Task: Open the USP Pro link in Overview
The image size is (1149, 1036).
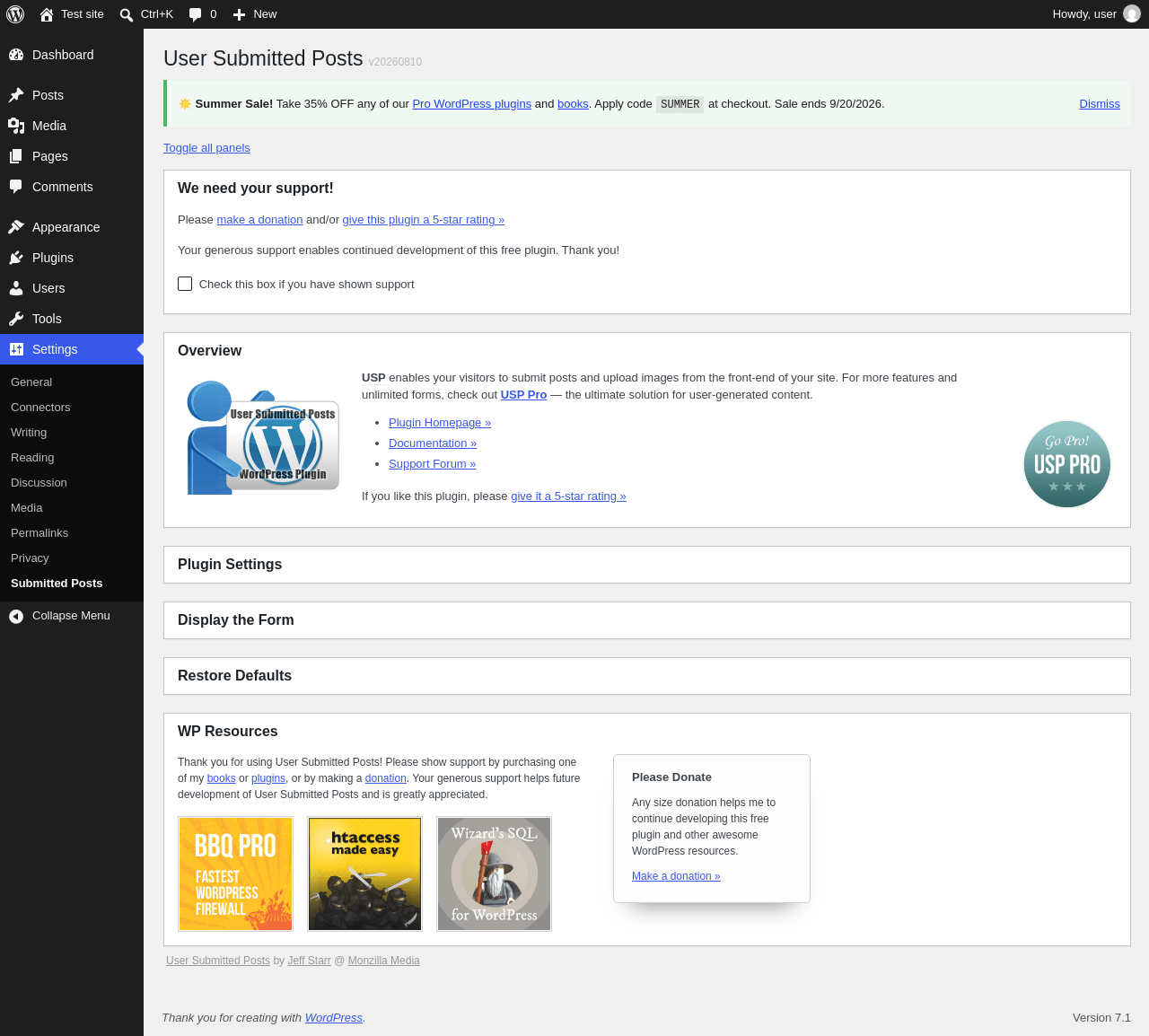Action: (523, 395)
